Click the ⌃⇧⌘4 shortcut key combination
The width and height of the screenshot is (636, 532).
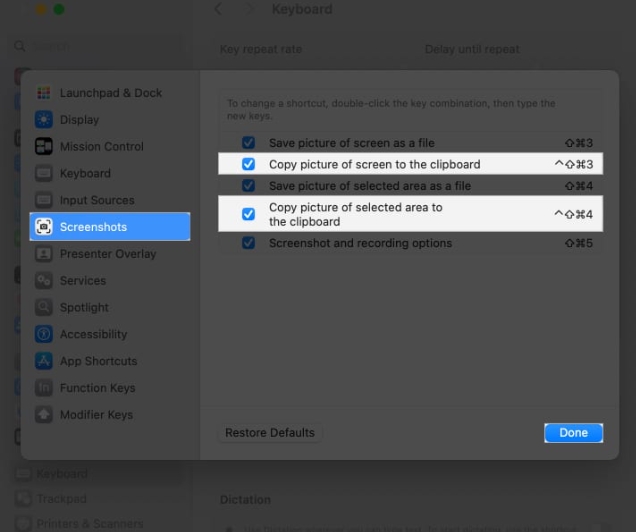coord(573,215)
